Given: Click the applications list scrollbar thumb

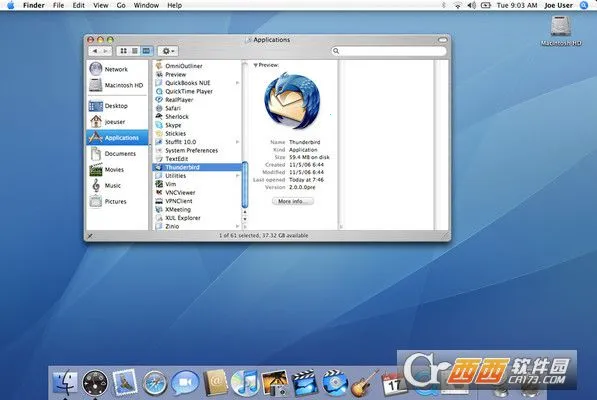Looking at the screenshot, I should coord(245,185).
